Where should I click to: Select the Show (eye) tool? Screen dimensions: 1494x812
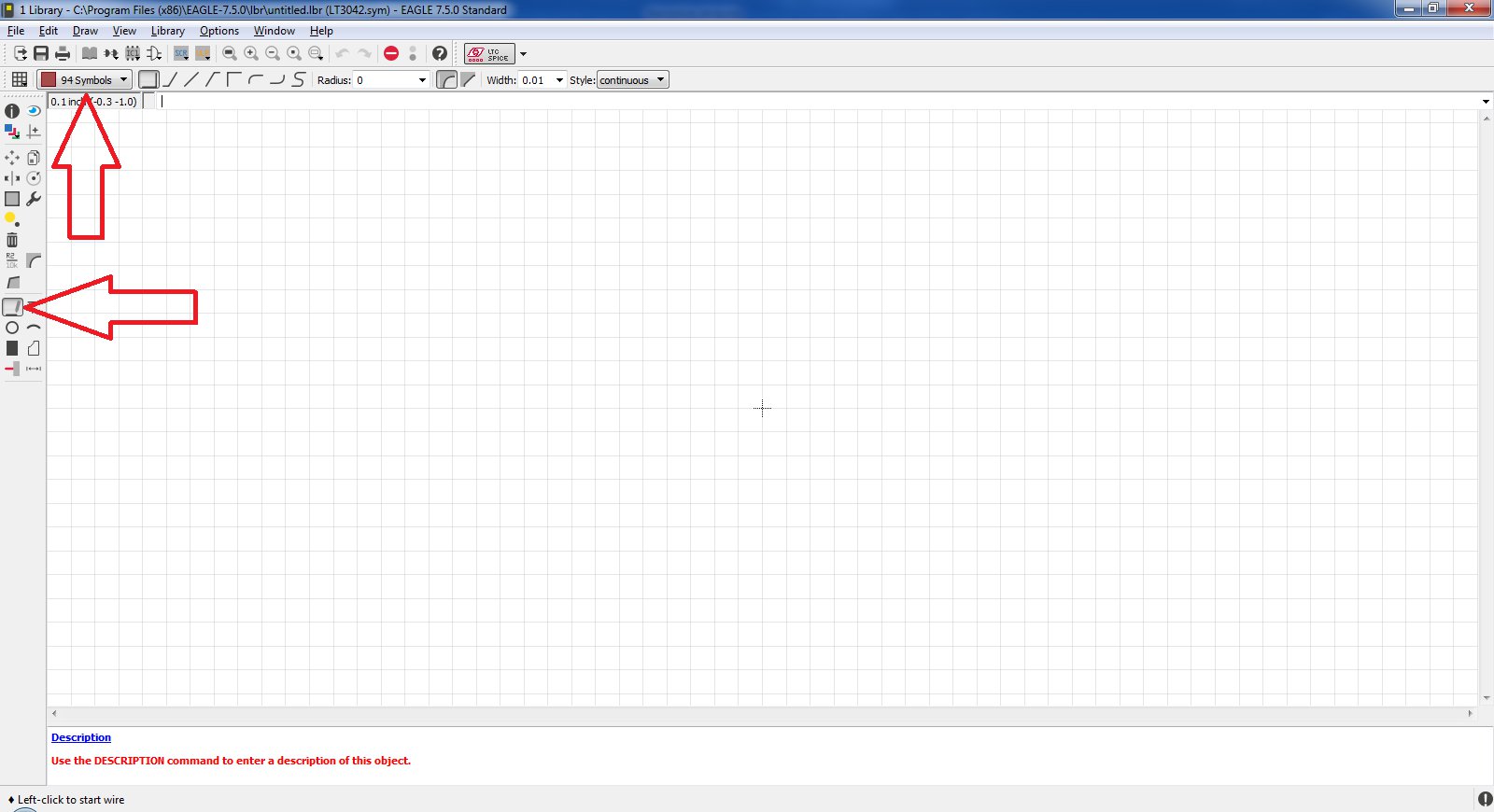(34, 111)
